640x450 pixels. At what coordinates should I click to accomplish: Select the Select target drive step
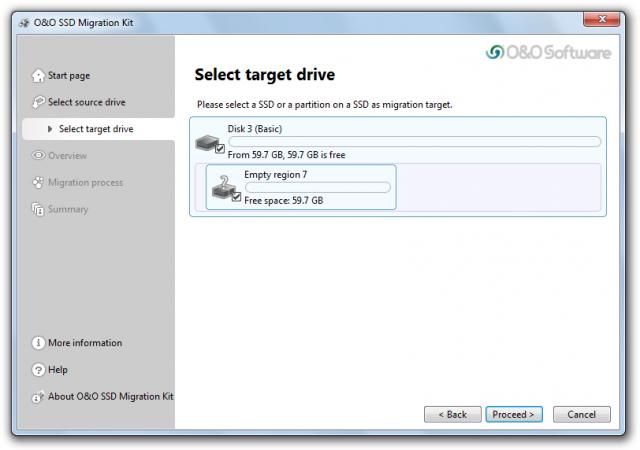[96, 129]
